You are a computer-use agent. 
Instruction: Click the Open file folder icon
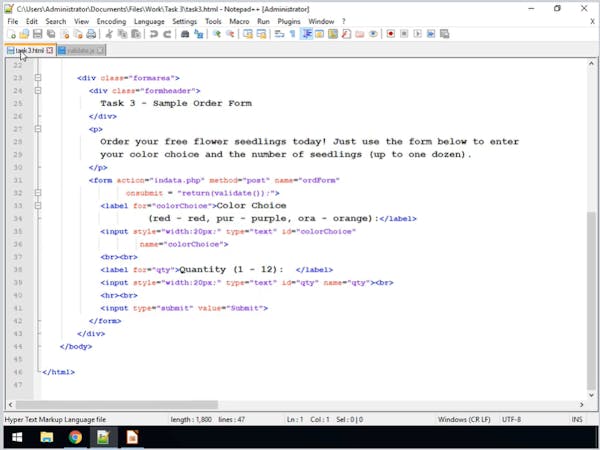pyautogui.click(x=24, y=34)
